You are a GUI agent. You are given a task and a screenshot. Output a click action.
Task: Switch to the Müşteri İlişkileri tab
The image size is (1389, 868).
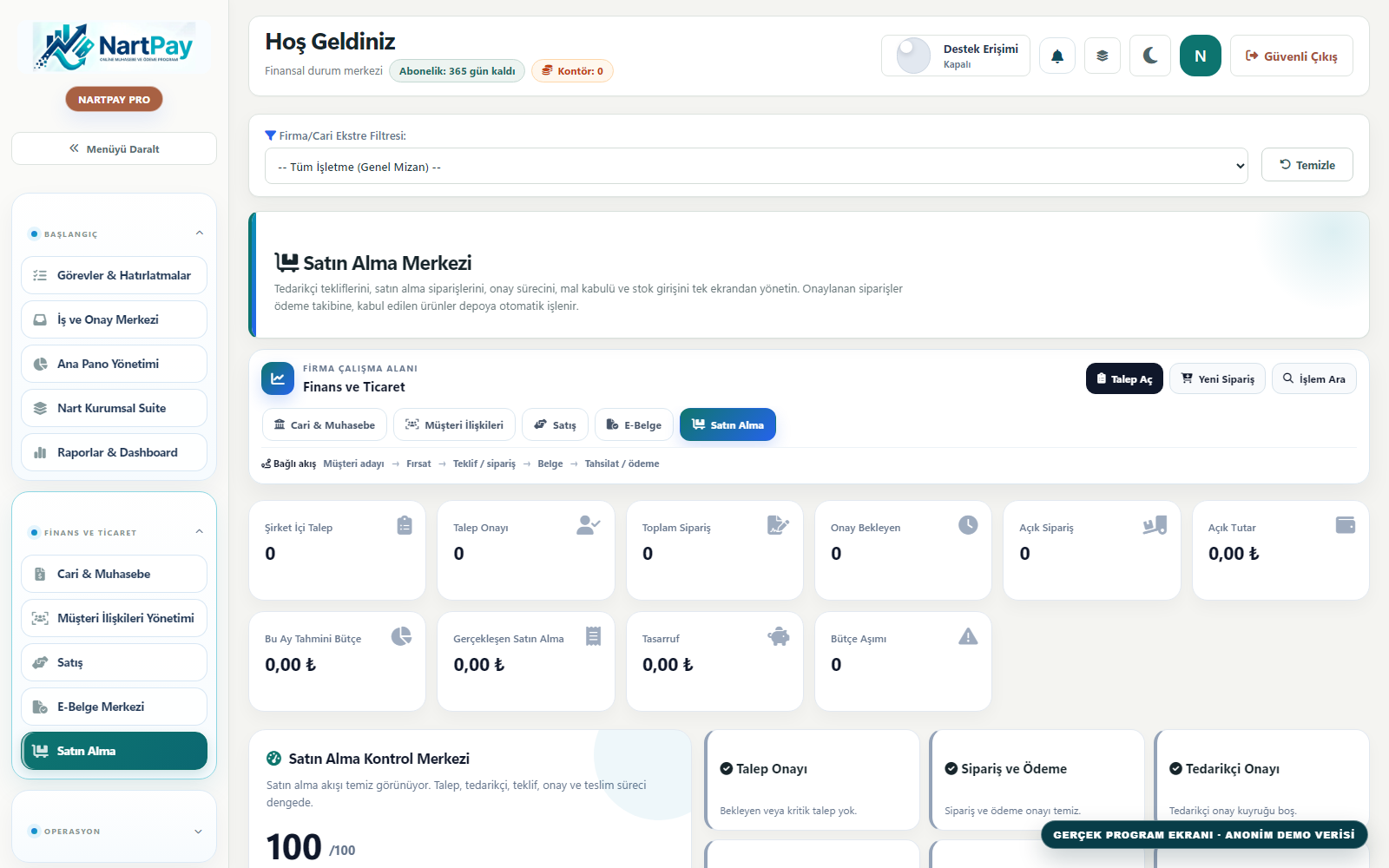coord(454,424)
